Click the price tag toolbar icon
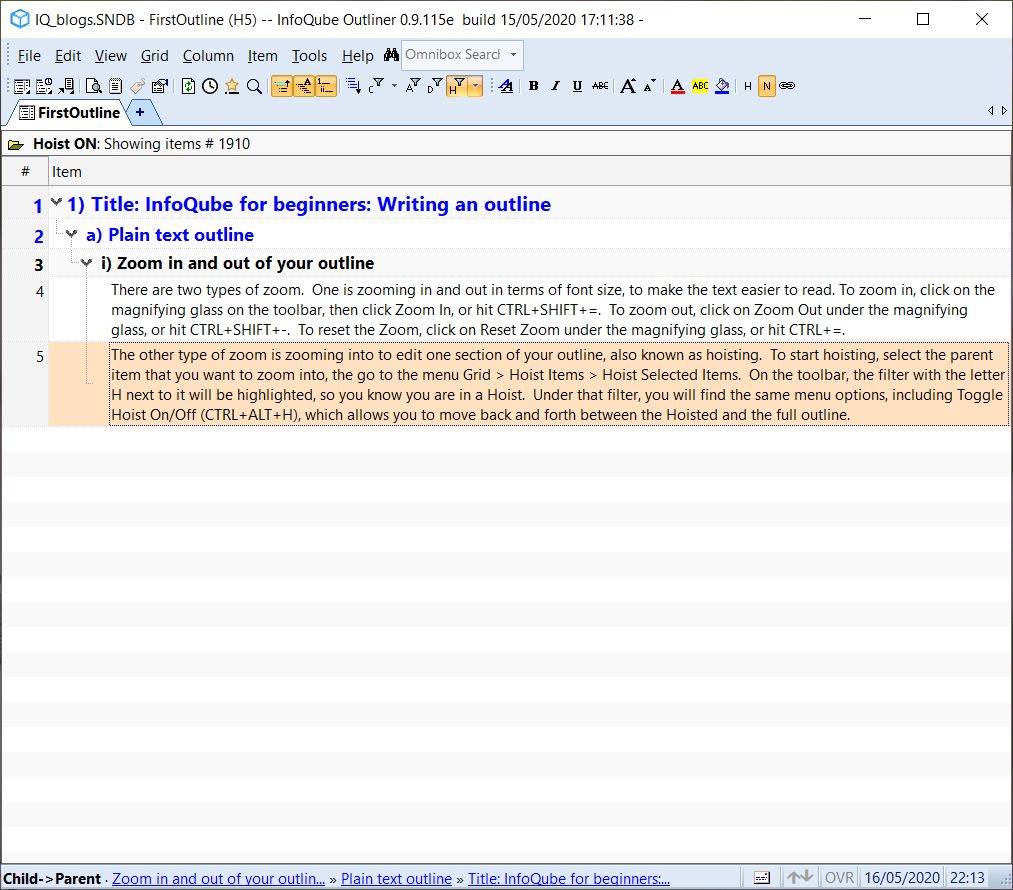This screenshot has width=1013, height=890. click(x=137, y=86)
